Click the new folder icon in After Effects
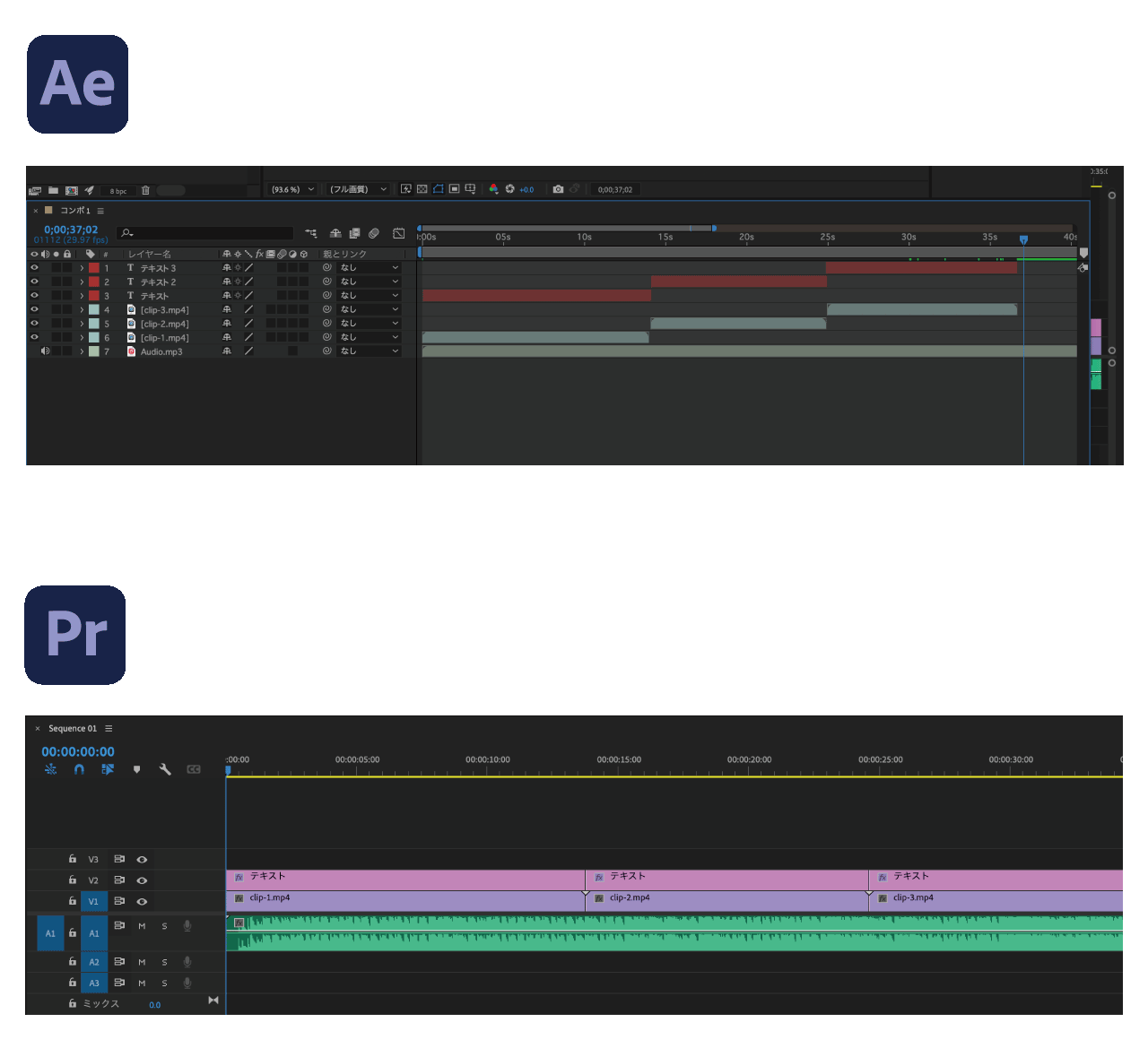The image size is (1148, 1040). (x=53, y=190)
